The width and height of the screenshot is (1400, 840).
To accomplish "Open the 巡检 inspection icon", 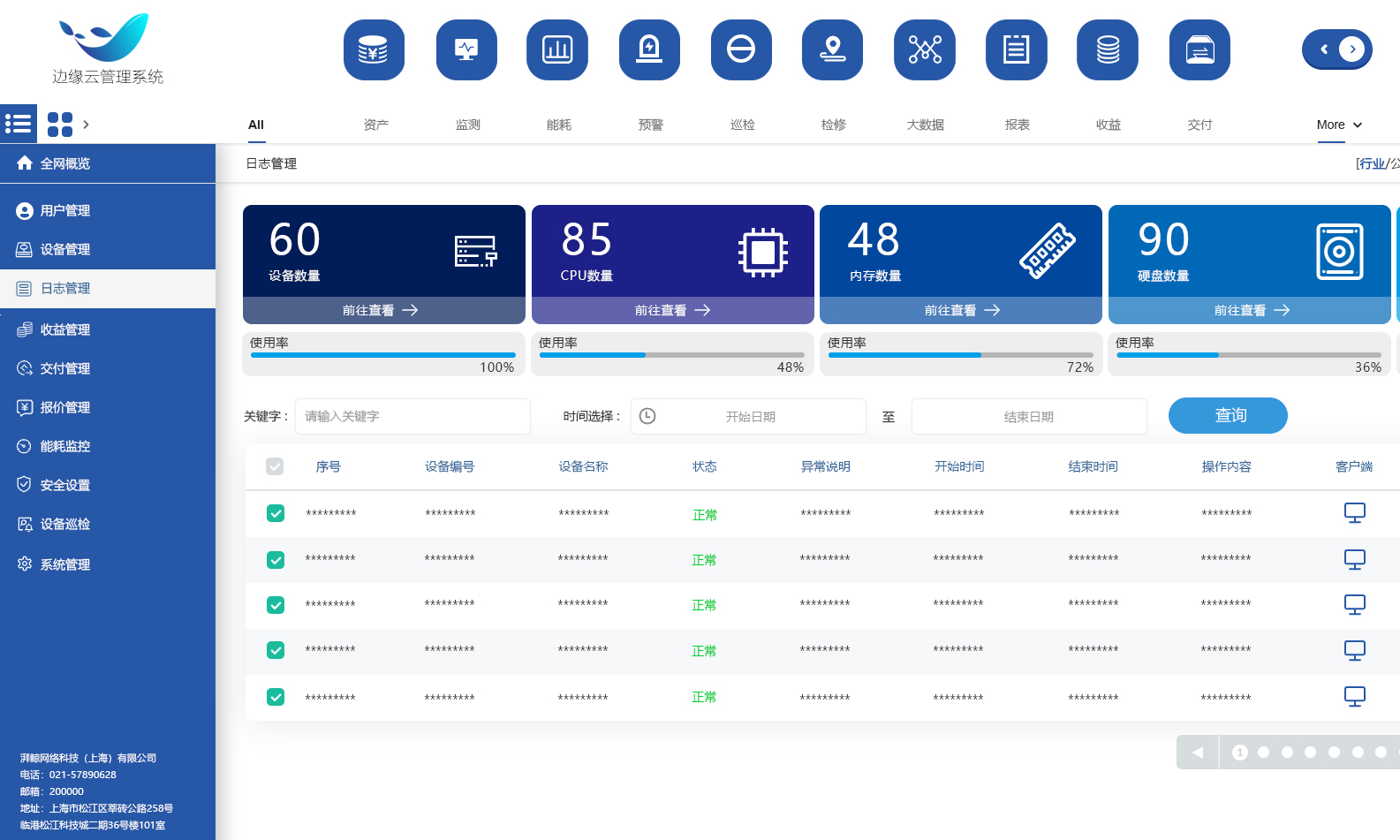I will pyautogui.click(x=741, y=49).
